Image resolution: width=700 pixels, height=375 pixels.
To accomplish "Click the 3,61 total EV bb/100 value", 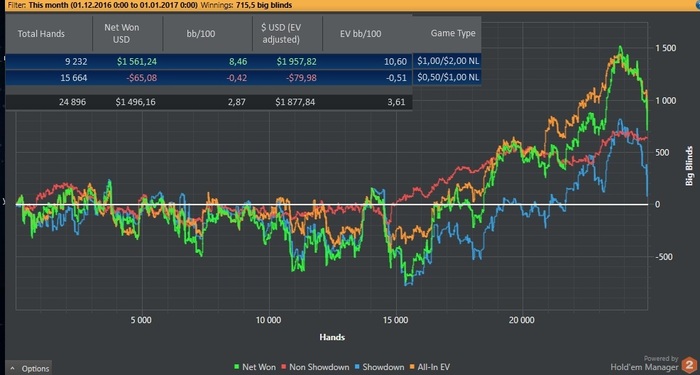I will click(x=396, y=102).
